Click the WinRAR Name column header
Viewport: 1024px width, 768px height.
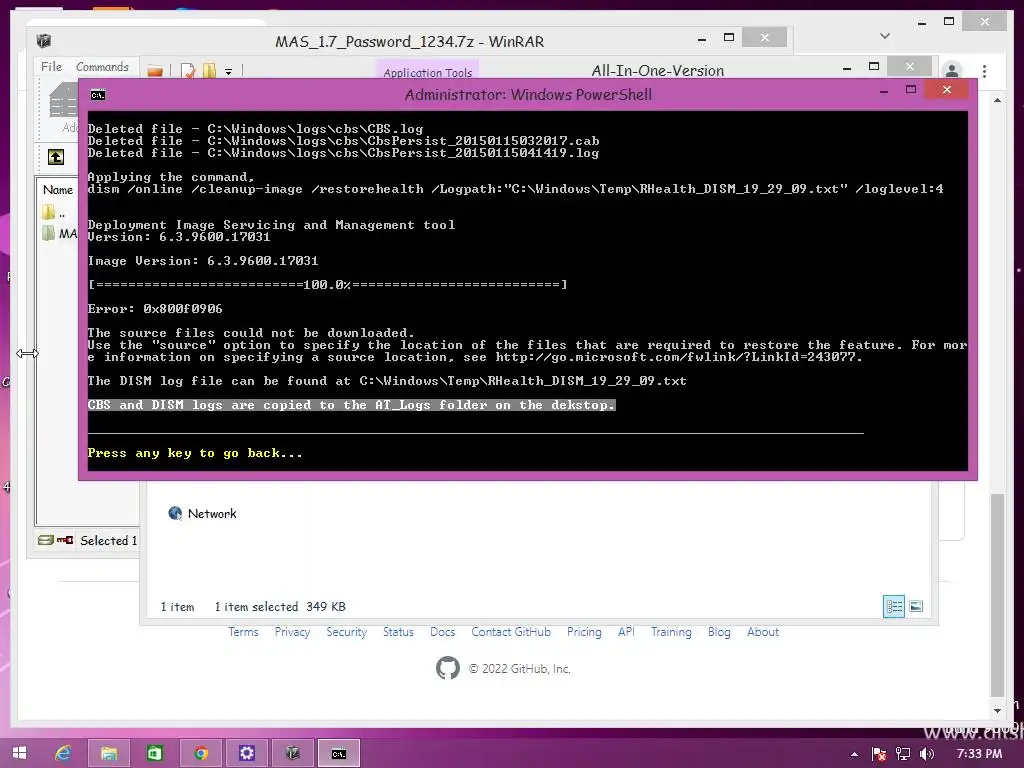pos(57,189)
